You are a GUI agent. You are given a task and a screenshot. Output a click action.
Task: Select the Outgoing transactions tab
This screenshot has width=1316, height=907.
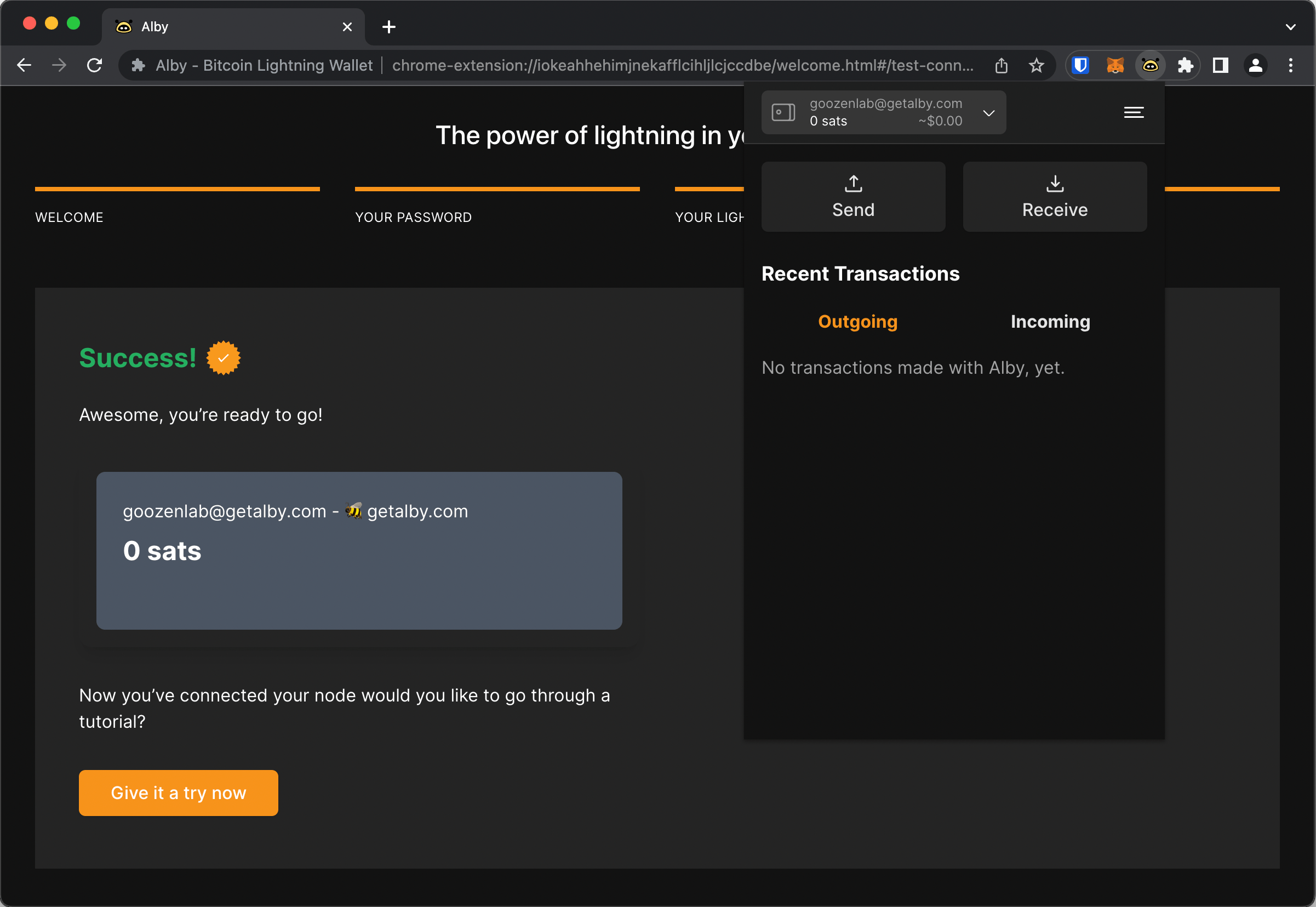(x=858, y=321)
